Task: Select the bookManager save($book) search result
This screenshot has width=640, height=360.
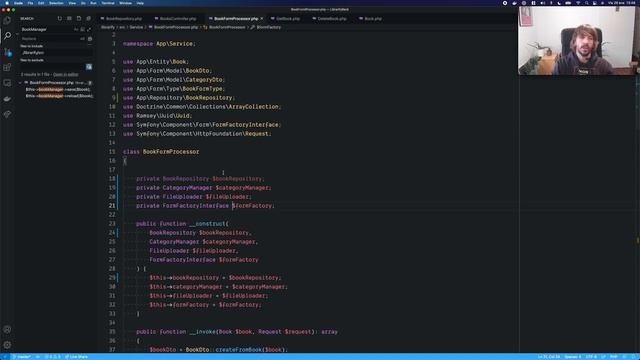Action: click(x=58, y=89)
